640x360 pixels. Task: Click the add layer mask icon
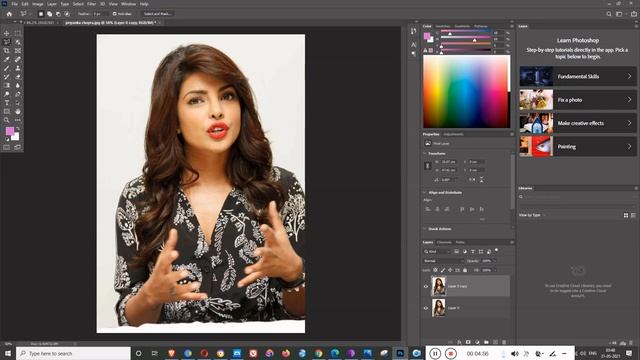(468, 342)
